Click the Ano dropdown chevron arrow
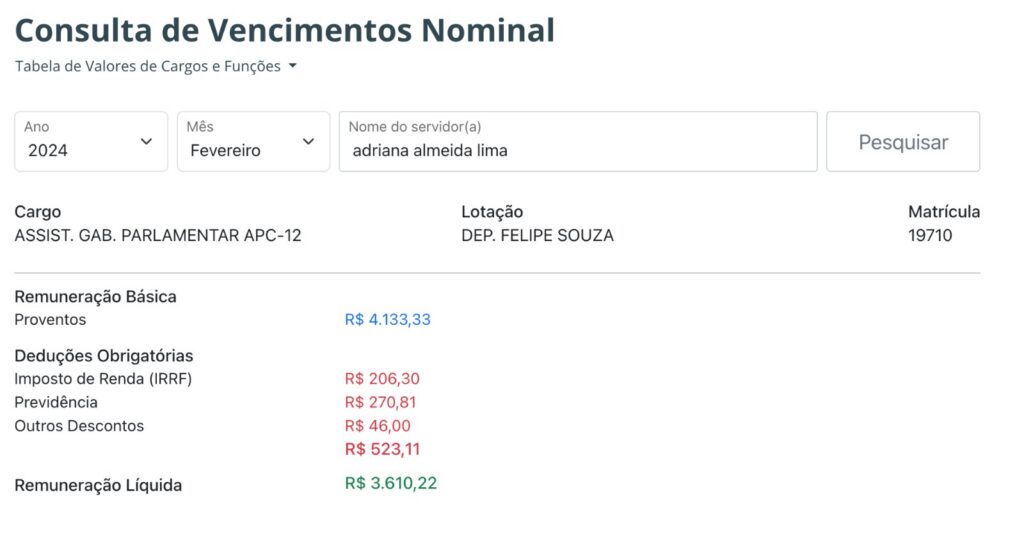Viewport: 1024px width, 548px height. [x=146, y=142]
